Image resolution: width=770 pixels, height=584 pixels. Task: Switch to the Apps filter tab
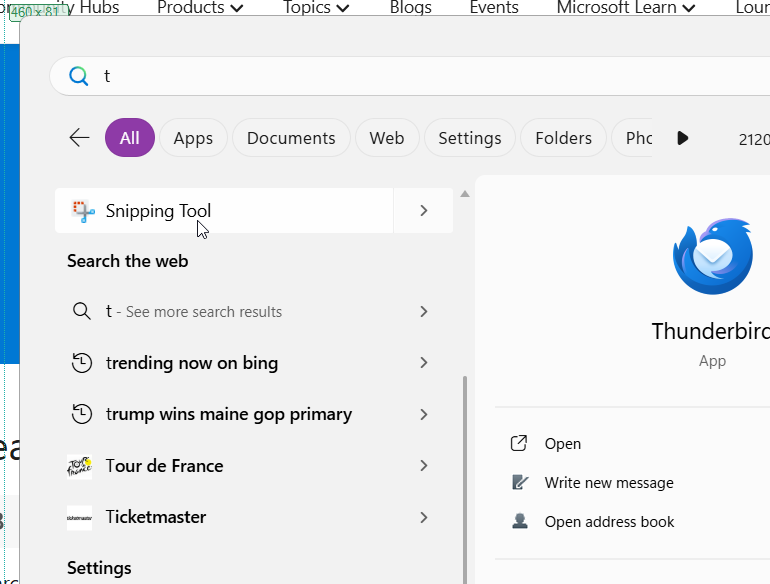tap(193, 138)
